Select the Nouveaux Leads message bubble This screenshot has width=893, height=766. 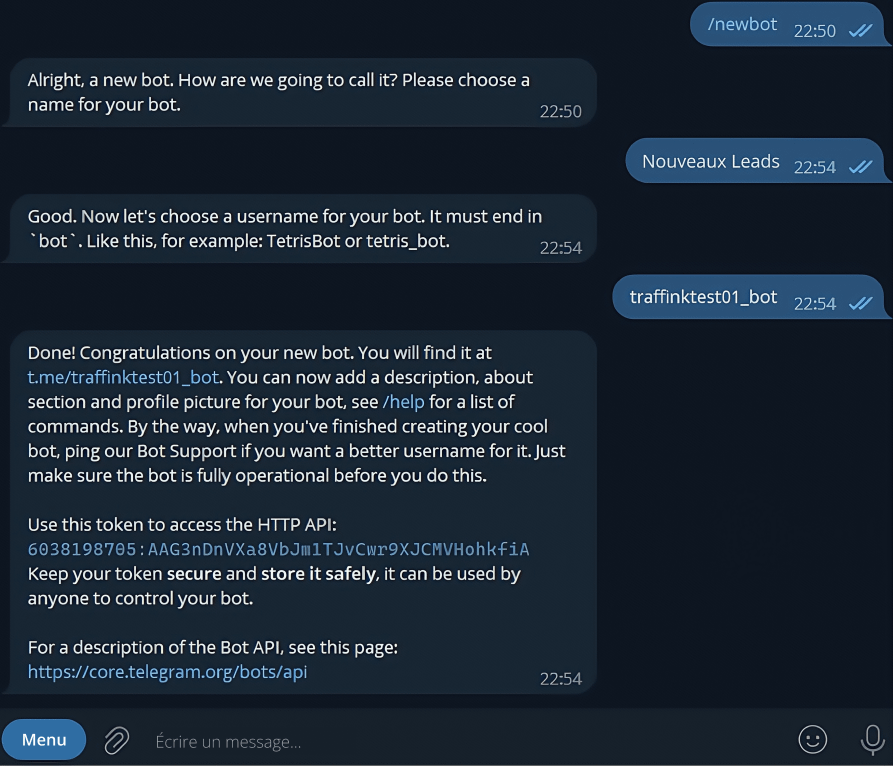(x=710, y=161)
